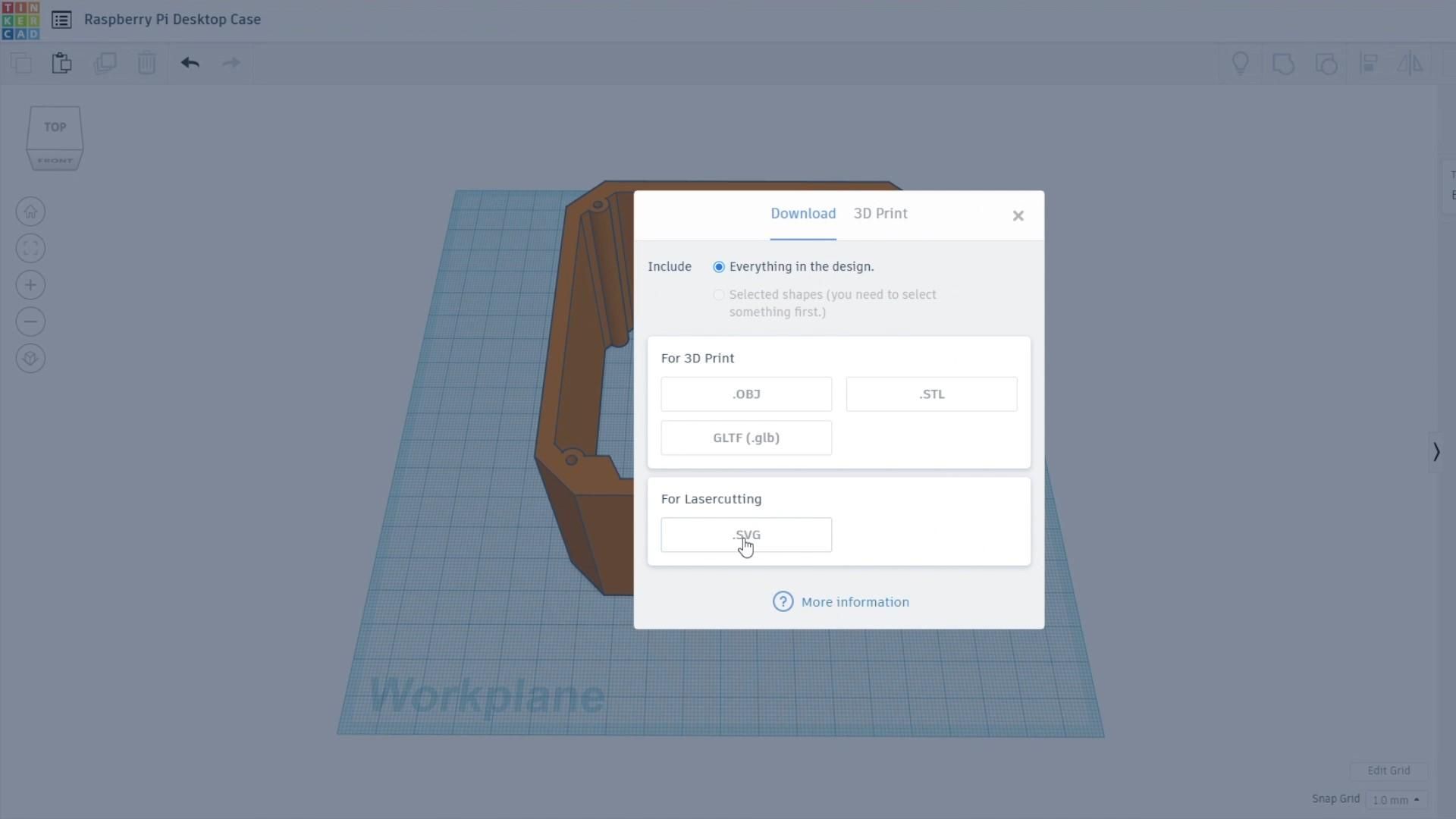Screen dimensions: 1456x819
Task: Open the designs list icon
Action: pyautogui.click(x=61, y=20)
